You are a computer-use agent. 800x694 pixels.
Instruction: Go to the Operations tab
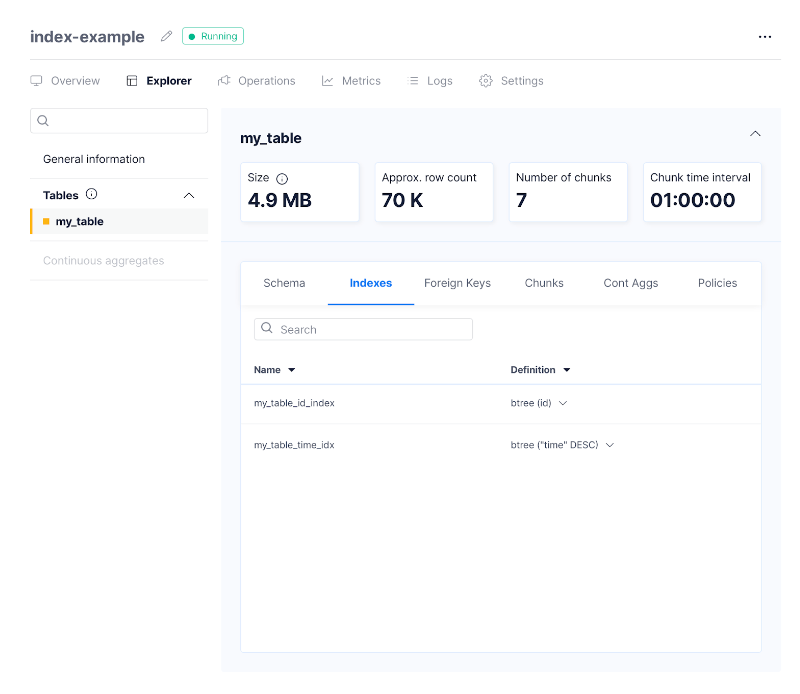(257, 81)
